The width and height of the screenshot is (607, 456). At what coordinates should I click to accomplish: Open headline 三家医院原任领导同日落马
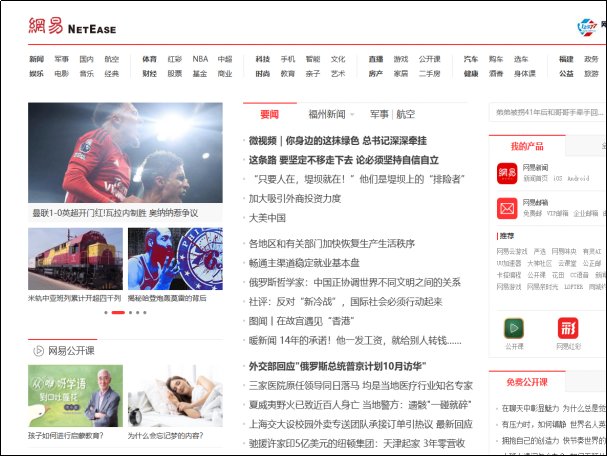360,386
